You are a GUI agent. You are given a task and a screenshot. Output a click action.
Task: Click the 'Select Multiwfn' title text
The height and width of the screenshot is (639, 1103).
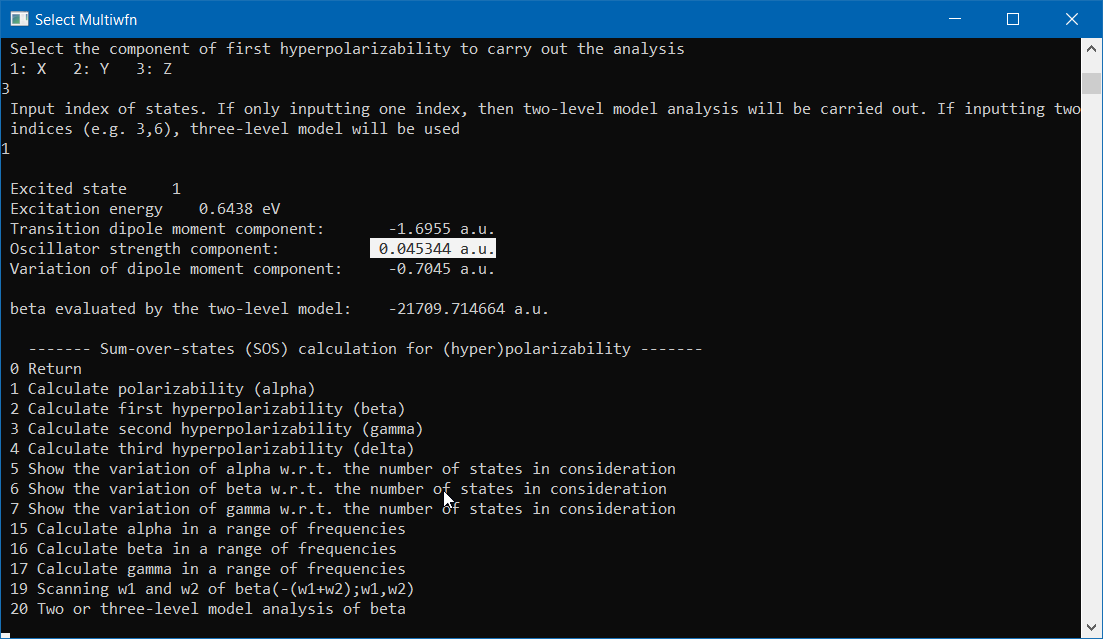click(86, 20)
